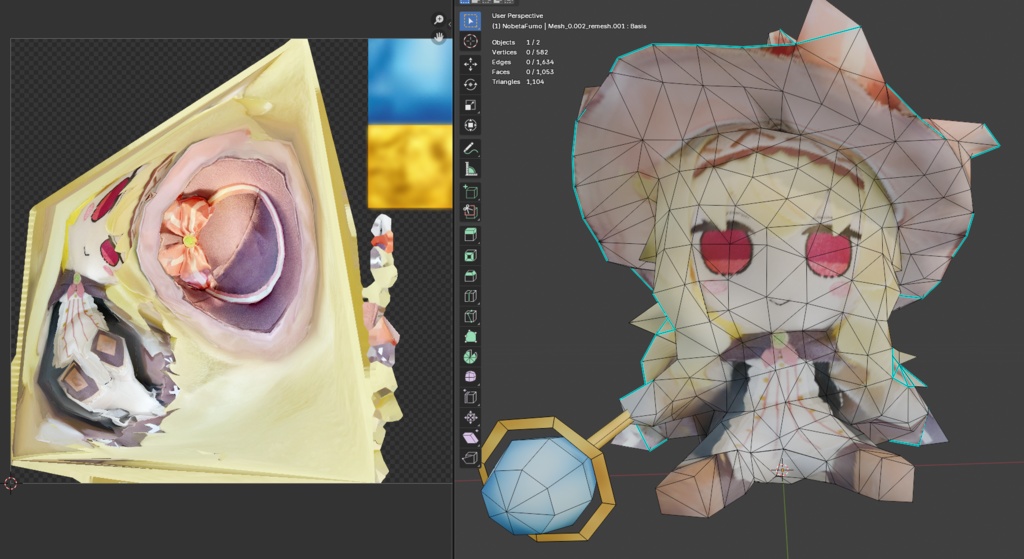
Task: Select the Annotate pencil tool
Action: (470, 149)
